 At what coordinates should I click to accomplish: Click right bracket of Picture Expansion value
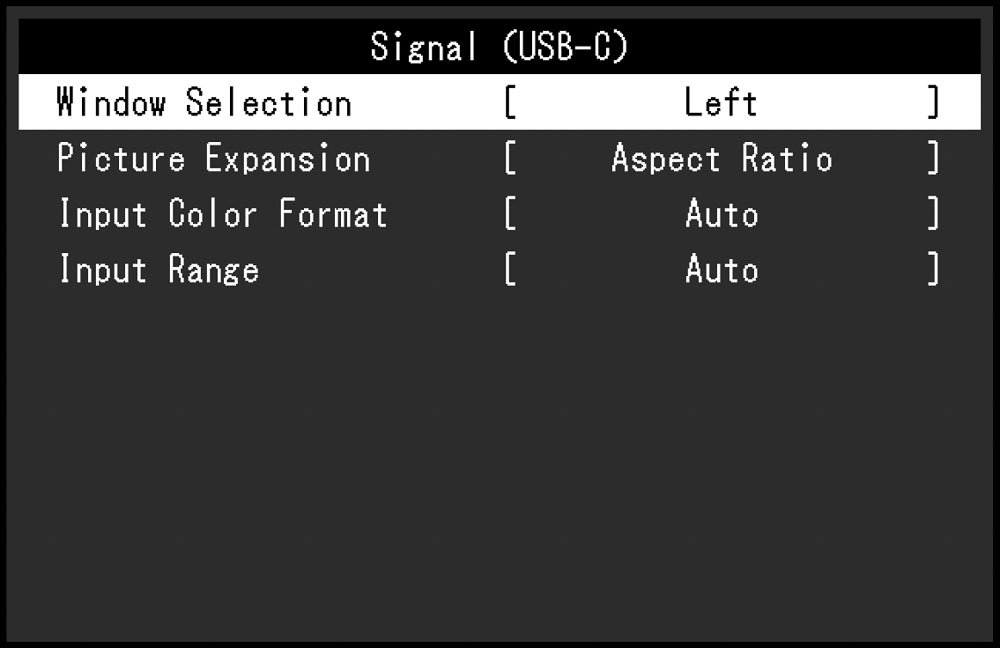tap(933, 158)
